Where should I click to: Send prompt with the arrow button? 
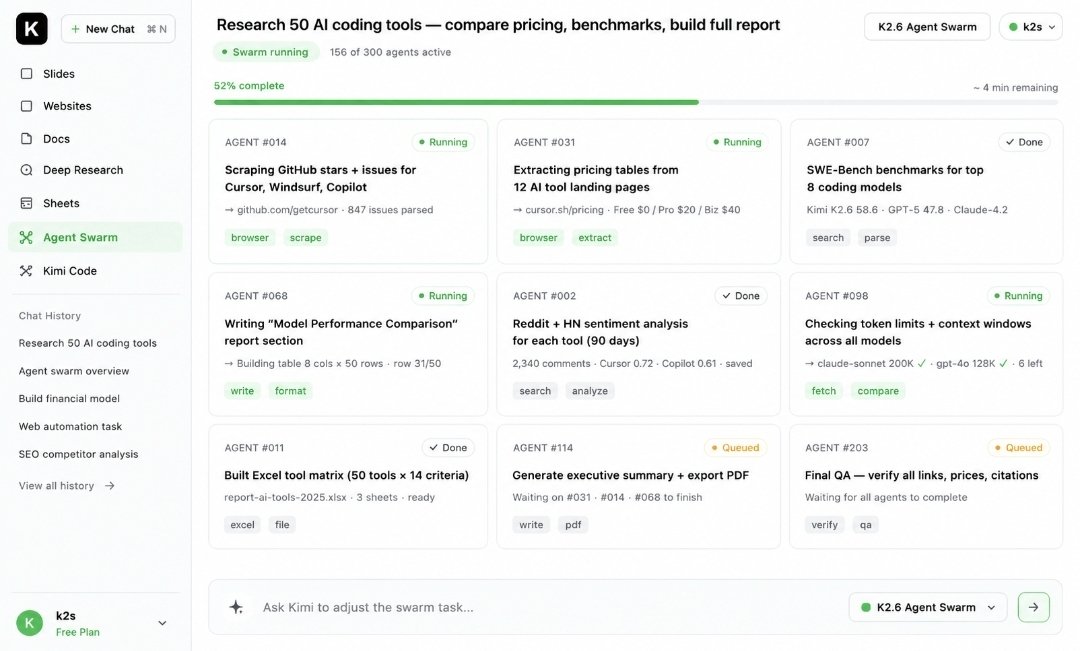tap(1033, 607)
